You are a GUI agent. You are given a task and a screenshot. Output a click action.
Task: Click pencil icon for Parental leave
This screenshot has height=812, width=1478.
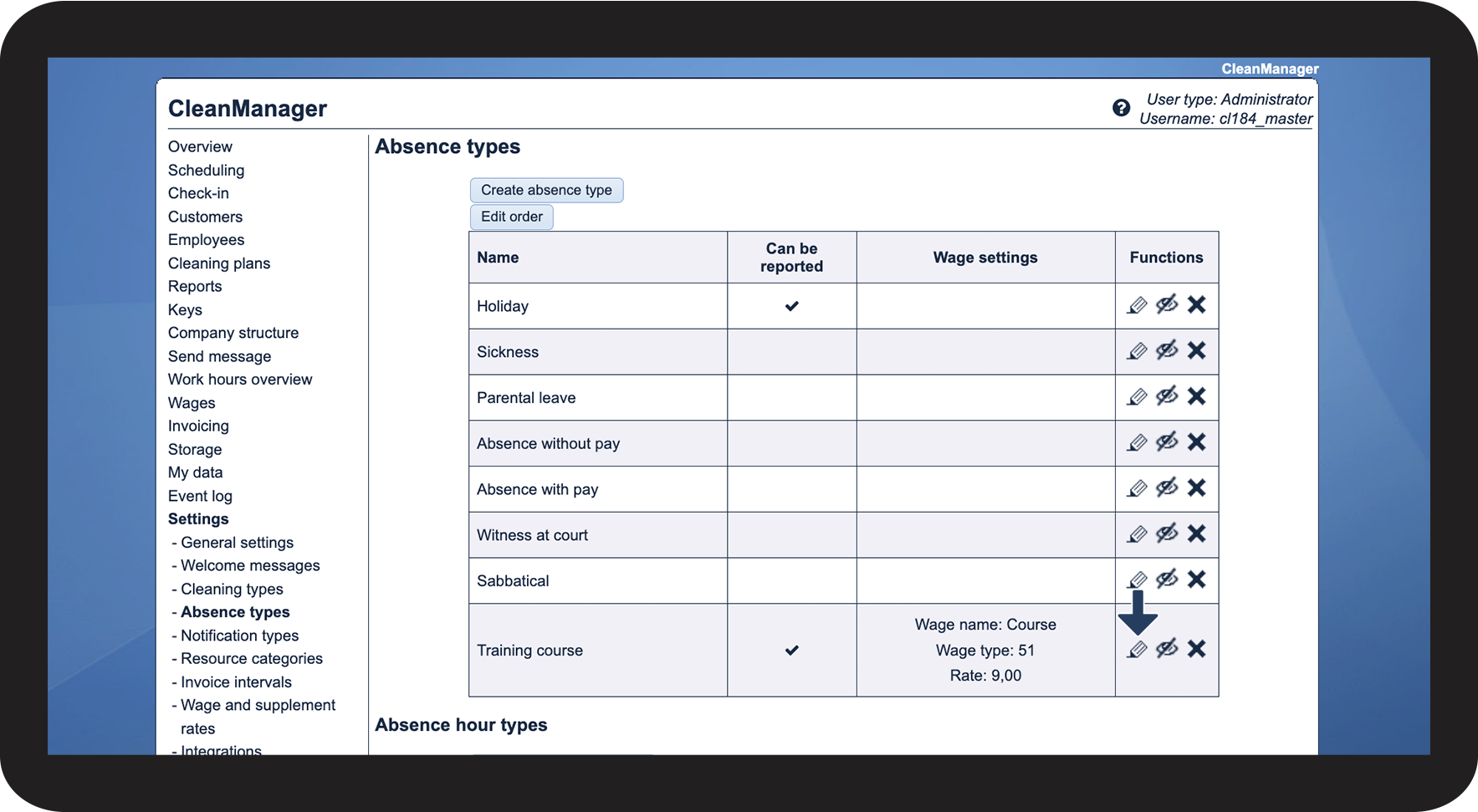coord(1137,396)
